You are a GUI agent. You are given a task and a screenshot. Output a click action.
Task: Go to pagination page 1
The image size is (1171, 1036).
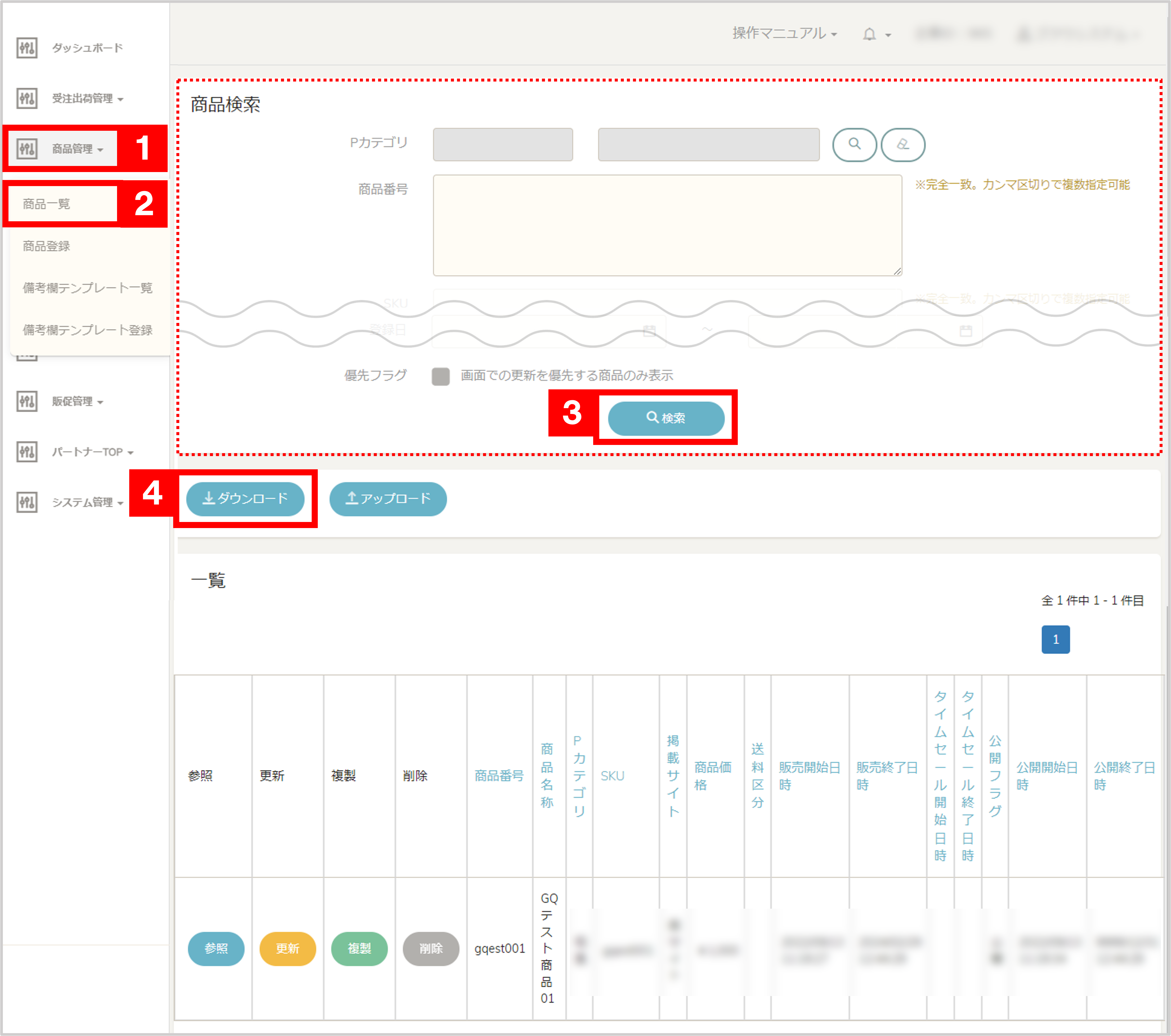click(1055, 639)
